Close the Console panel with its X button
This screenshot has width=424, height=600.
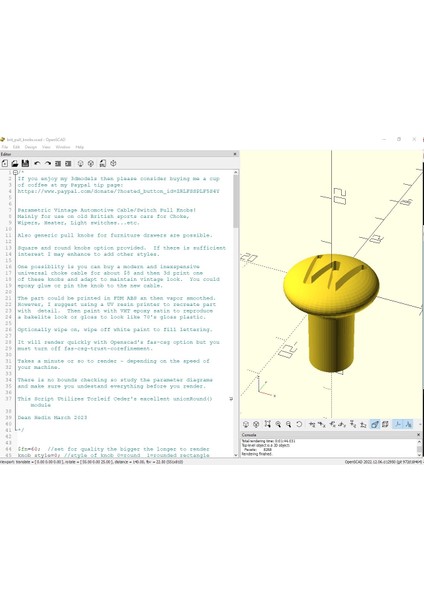tap(418, 435)
